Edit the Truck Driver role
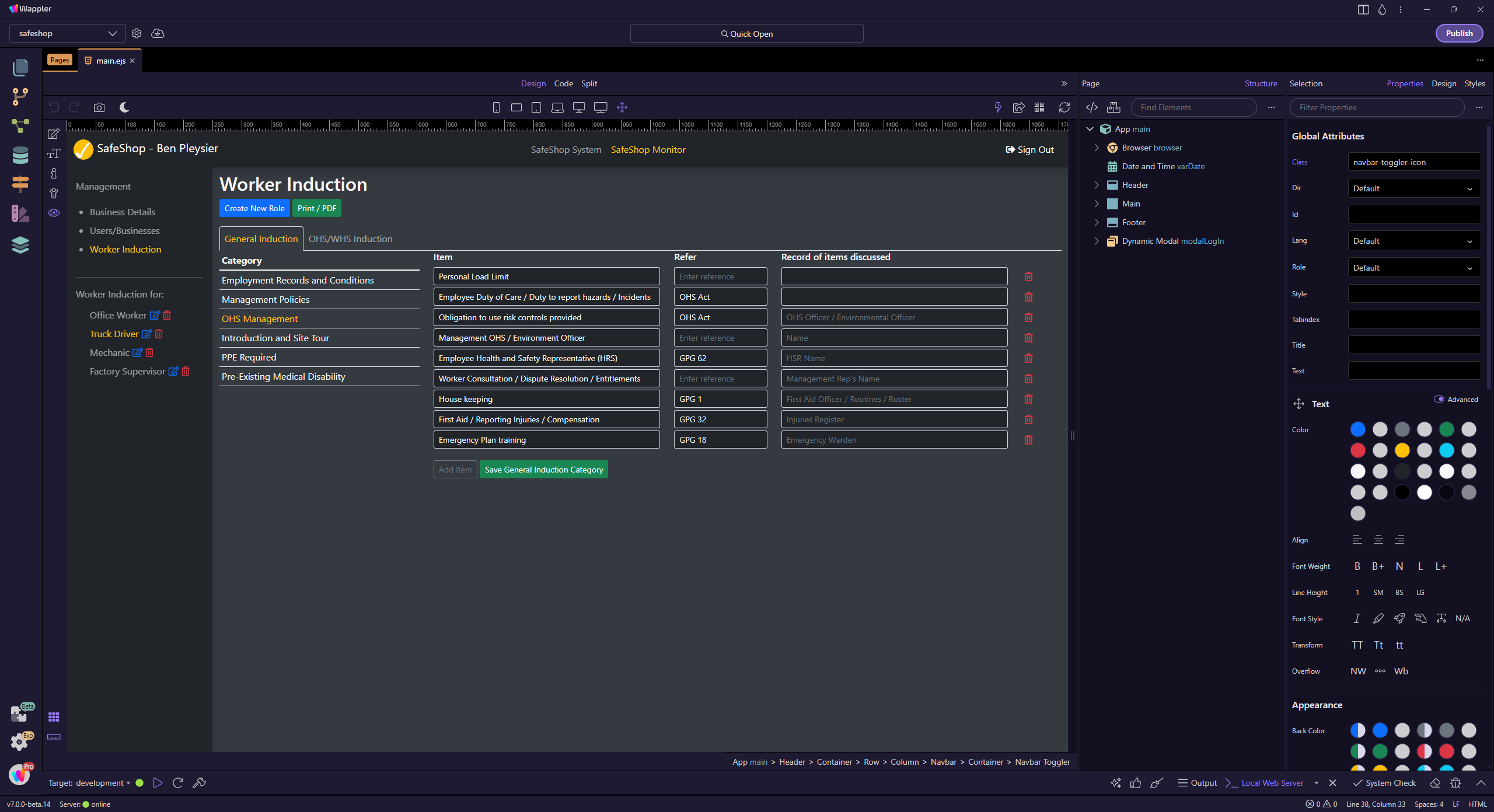1494x812 pixels. pos(146,334)
